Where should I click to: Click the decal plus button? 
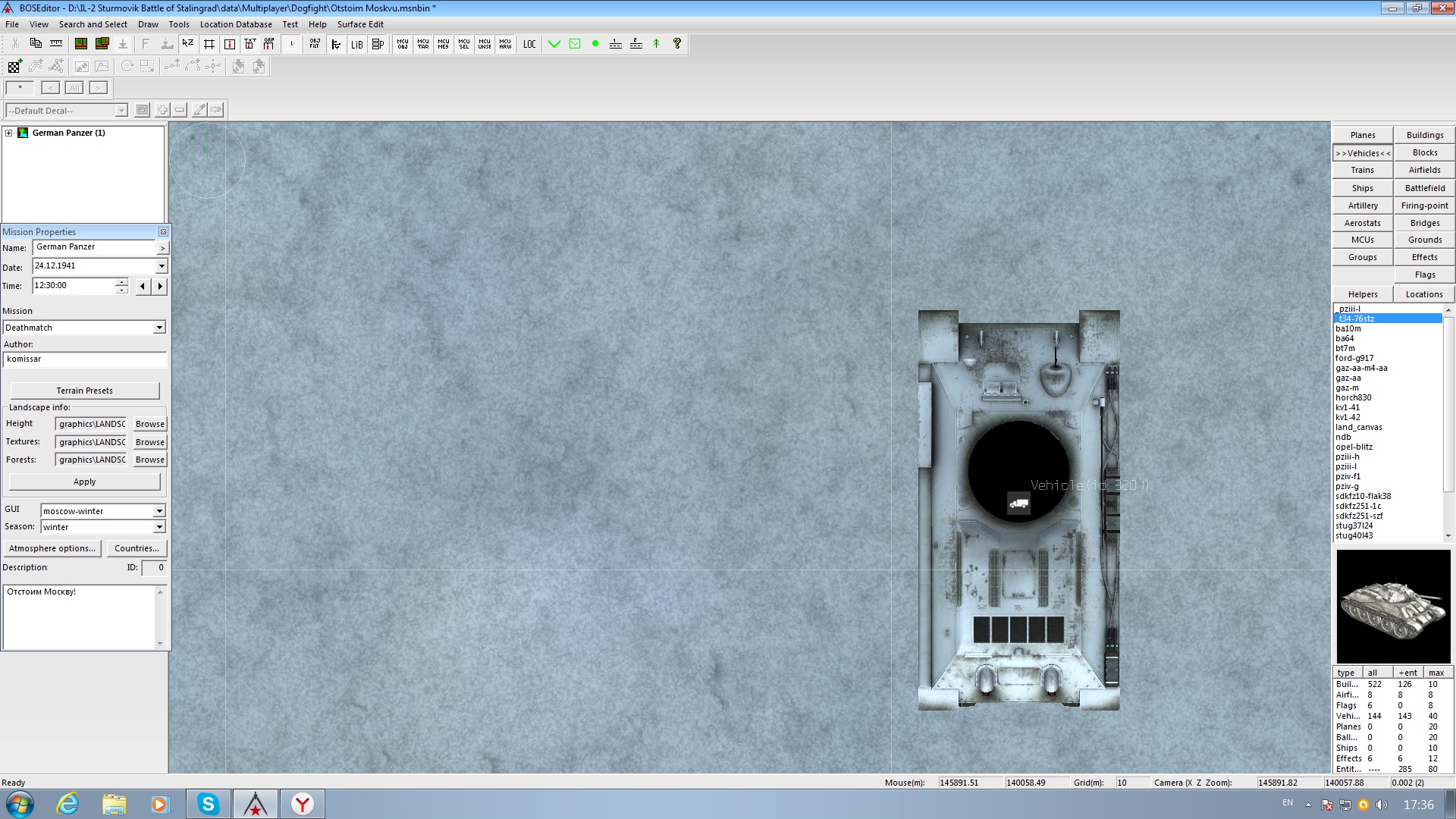click(162, 110)
